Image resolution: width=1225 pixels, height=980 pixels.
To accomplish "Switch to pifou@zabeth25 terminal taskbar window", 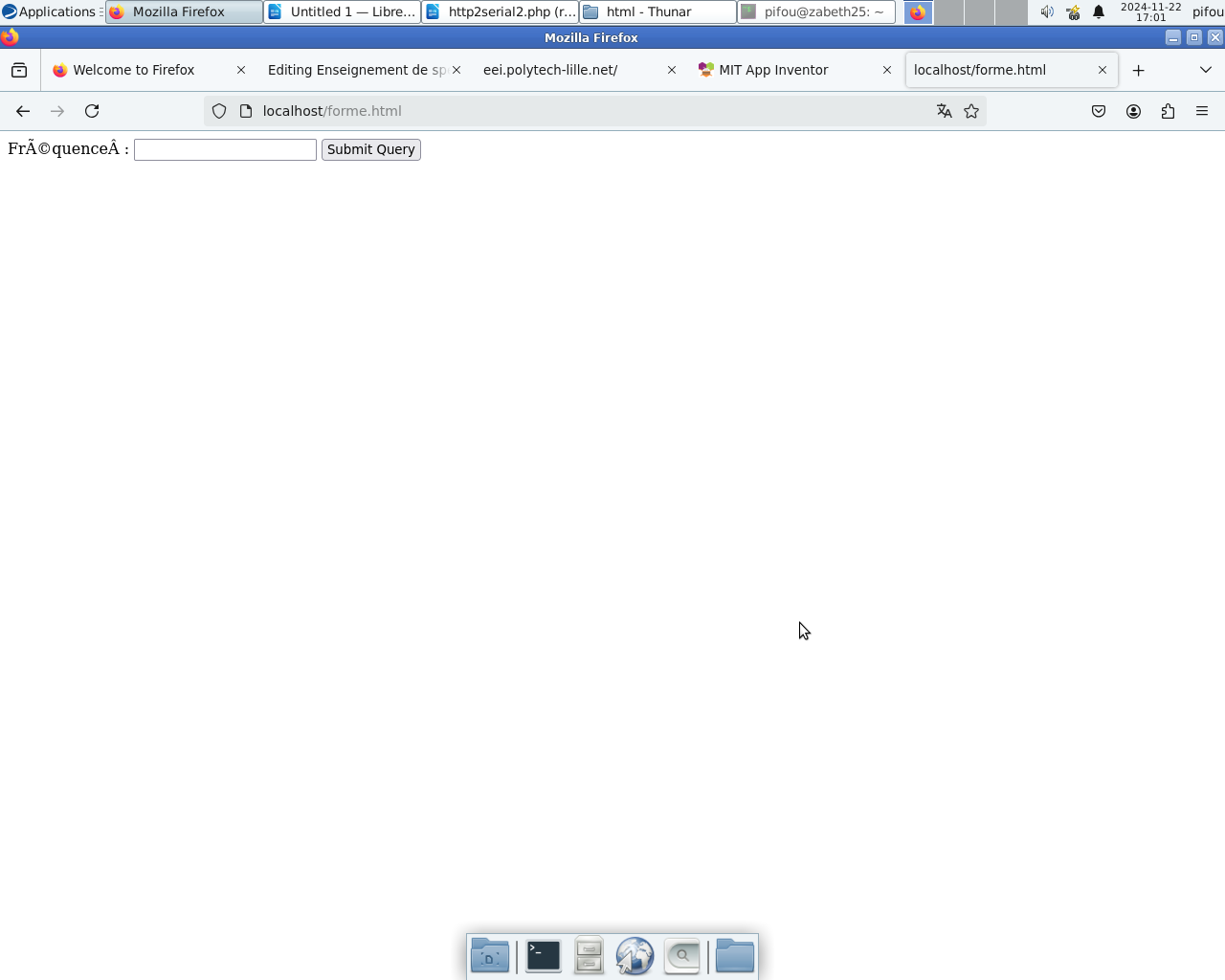I will point(816,11).
